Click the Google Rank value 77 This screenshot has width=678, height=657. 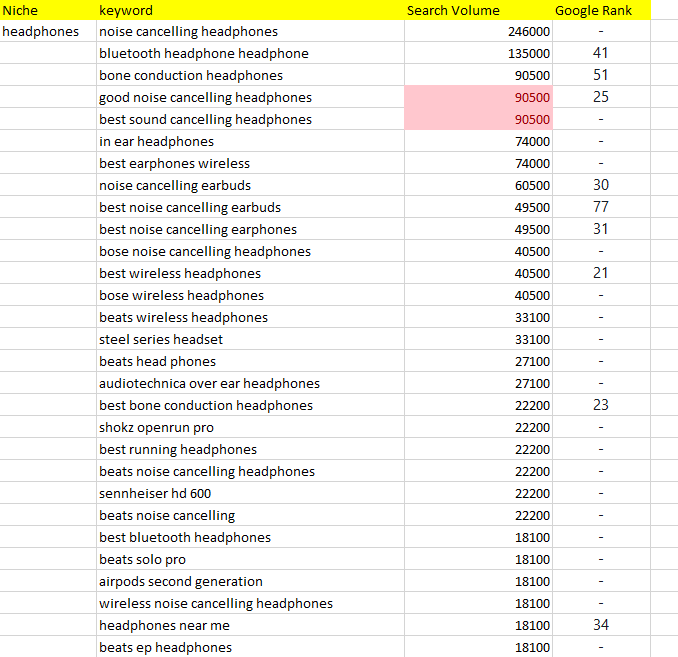point(600,208)
